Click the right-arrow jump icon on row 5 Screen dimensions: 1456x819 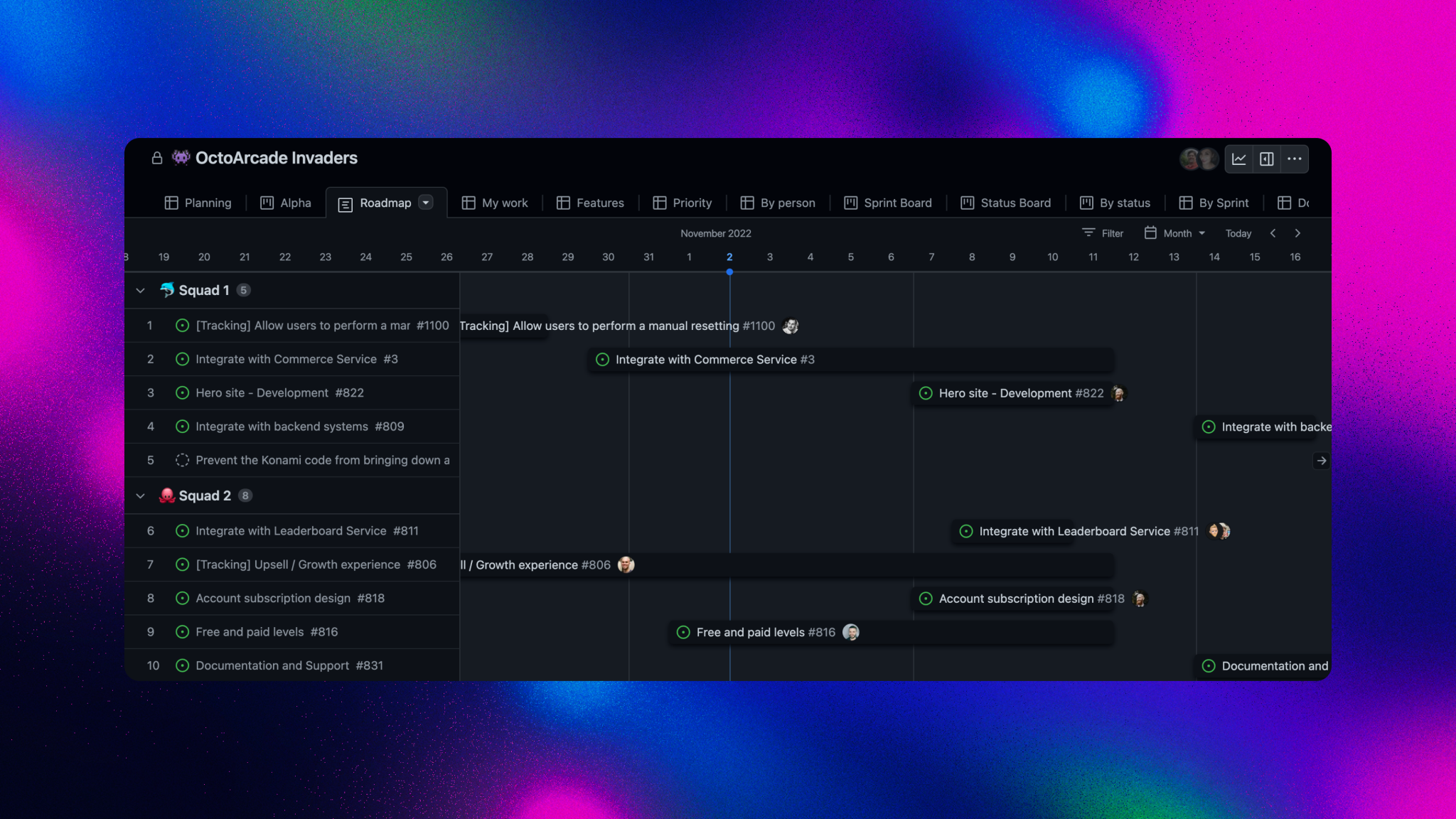pos(1321,461)
